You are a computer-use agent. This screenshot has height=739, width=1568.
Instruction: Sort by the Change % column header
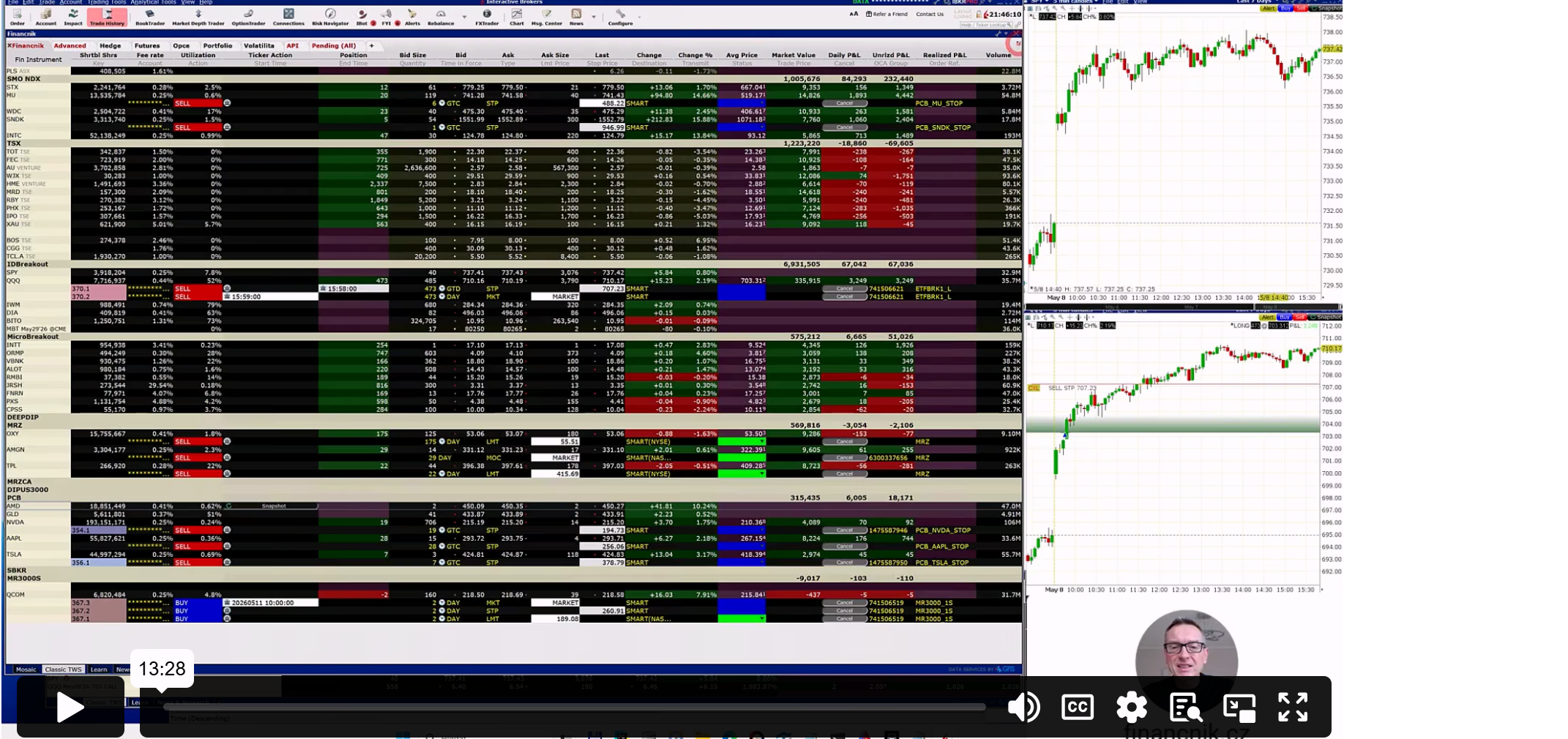point(695,55)
